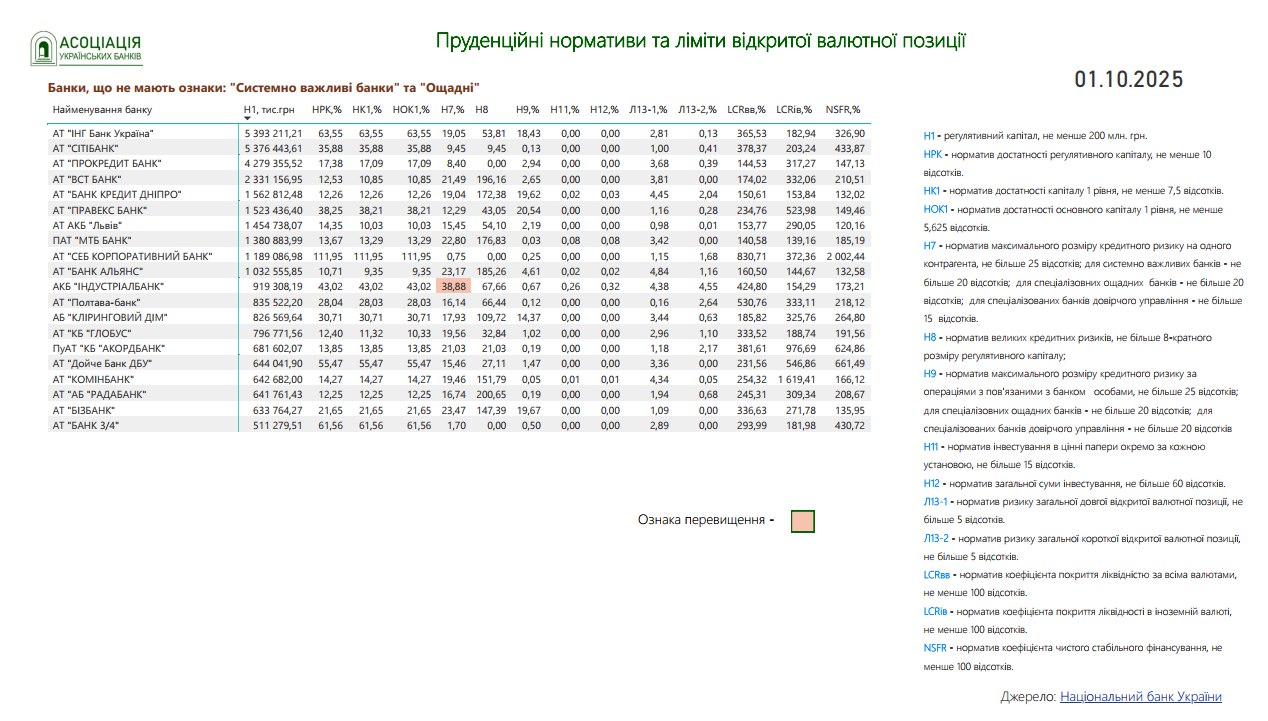
Task: Click the NSFR,% column header
Action: (843, 109)
